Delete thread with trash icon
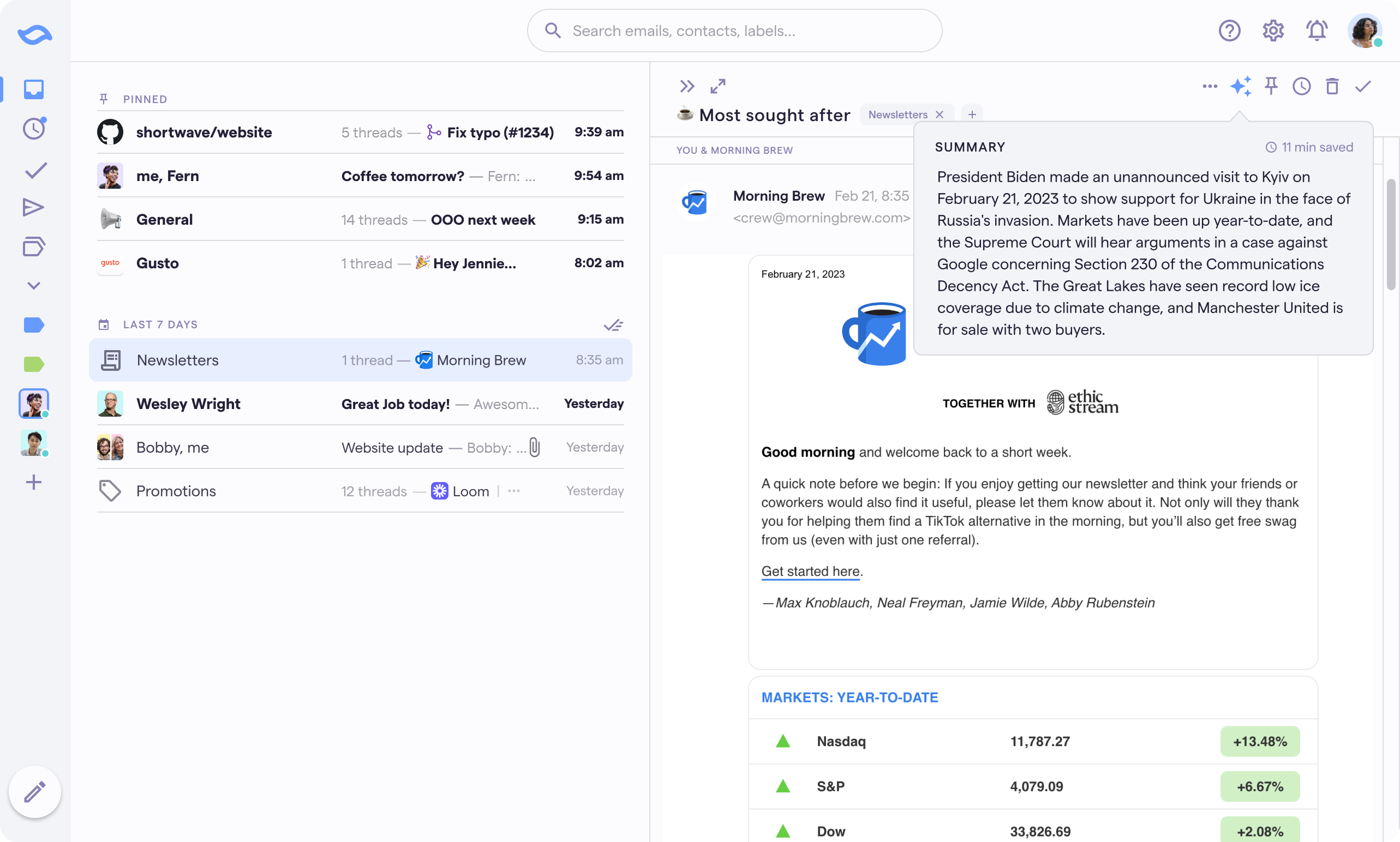 [1332, 86]
